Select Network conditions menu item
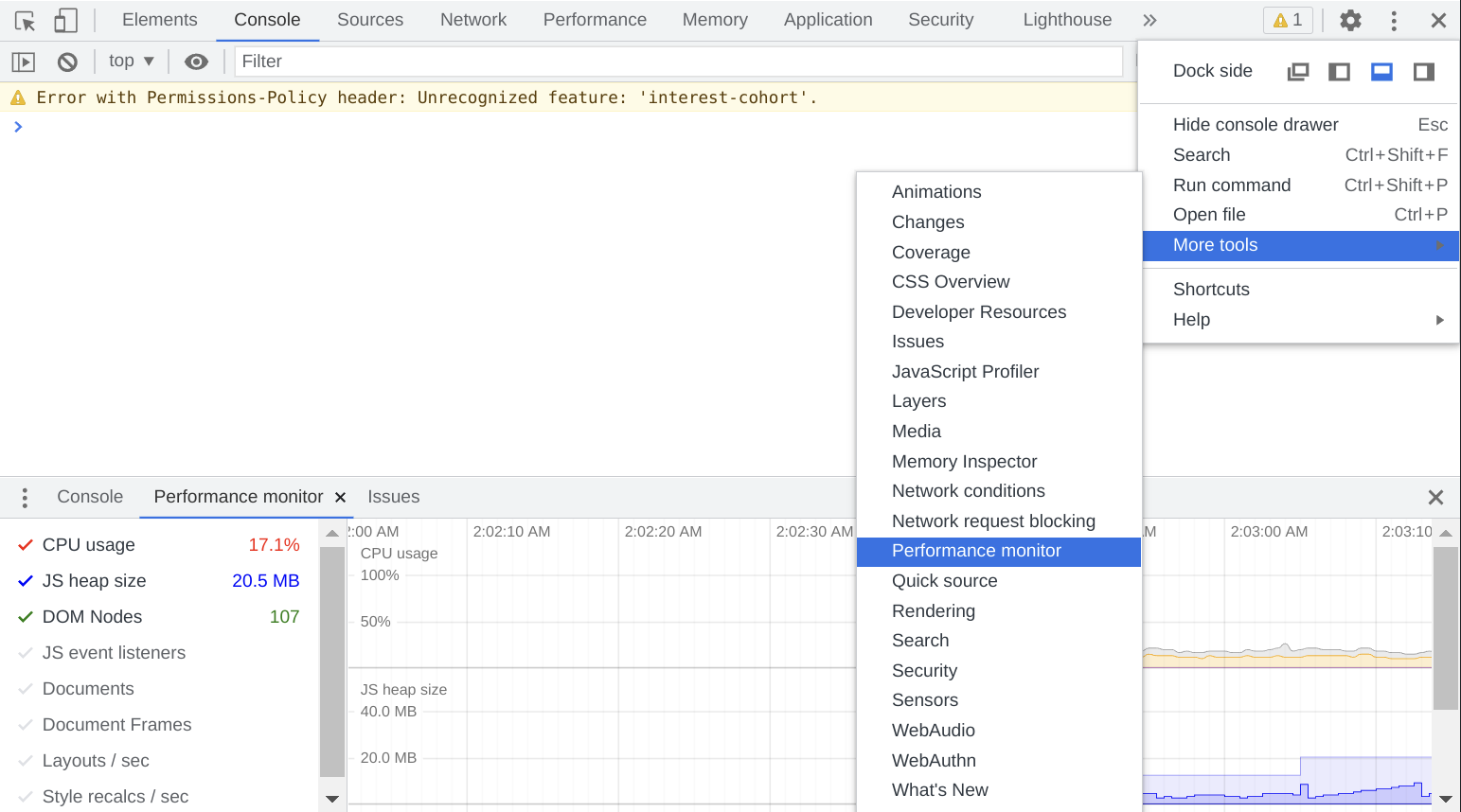Screen dimensions: 1461x812 (999, 491)
